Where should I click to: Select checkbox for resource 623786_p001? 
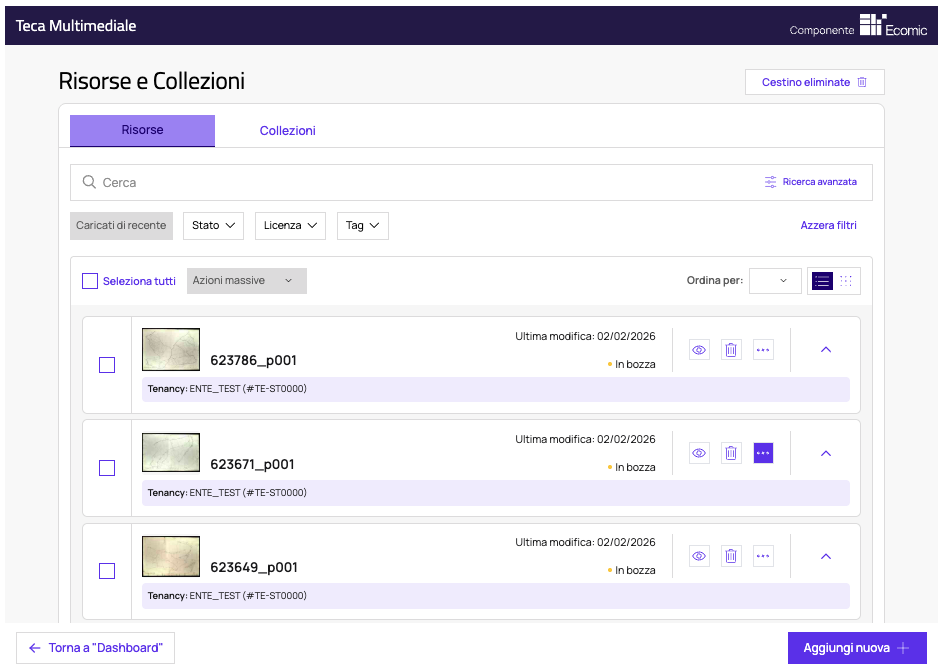(x=107, y=365)
